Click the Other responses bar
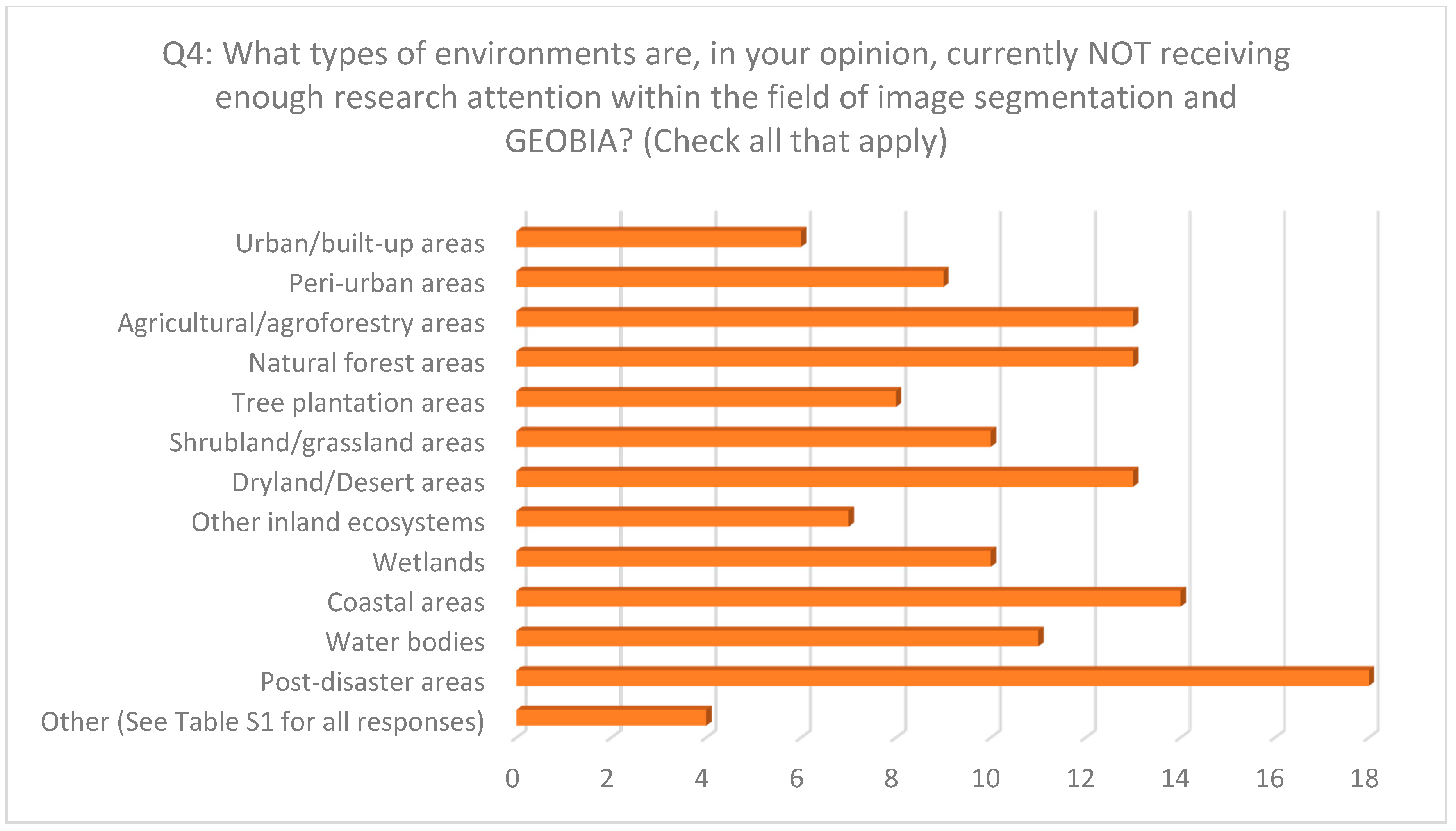Viewport: 1456px width, 831px height. click(x=612, y=717)
